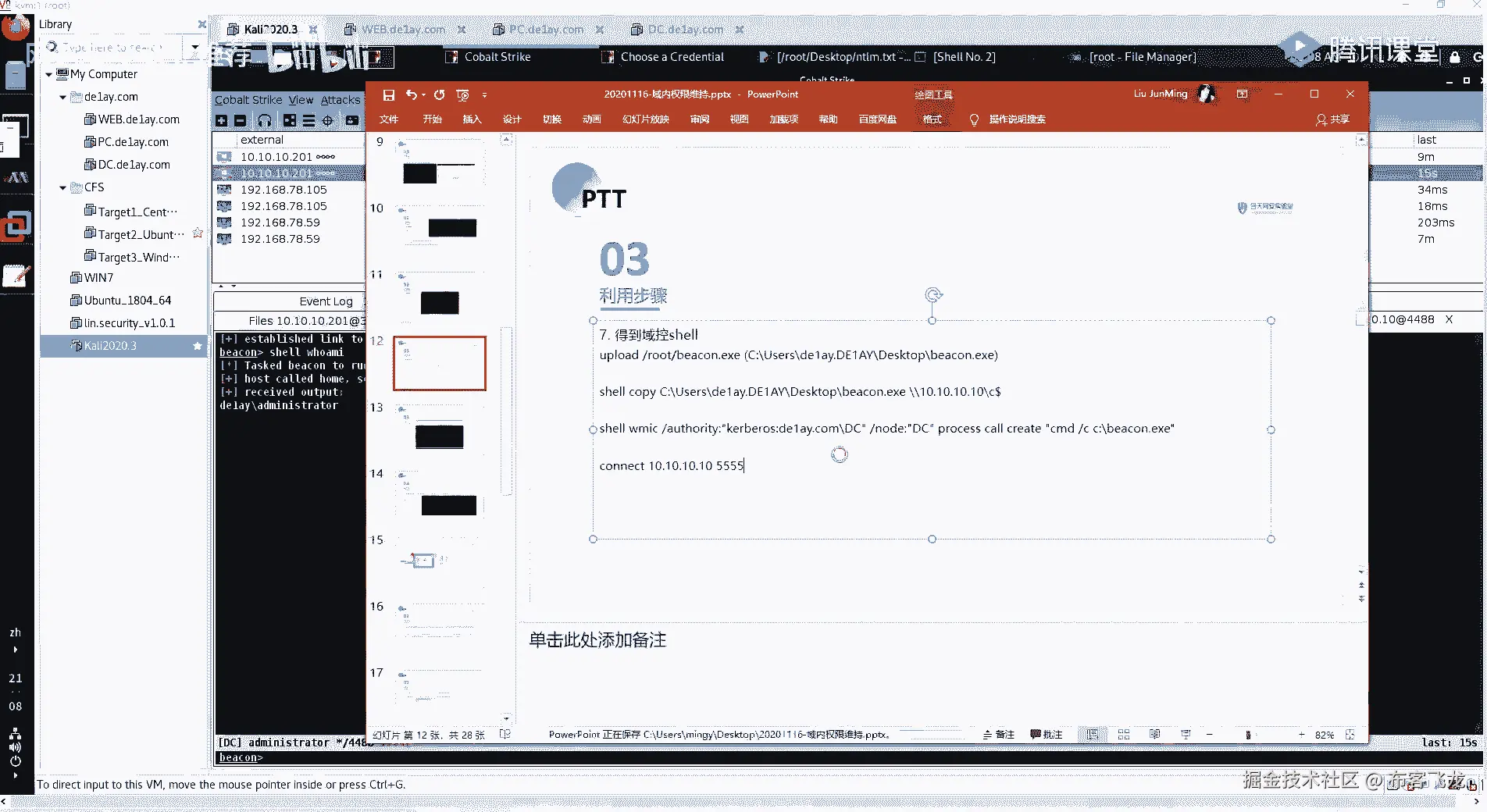Click the zoom in plus button
Screen dimensions: 1487x812
(1301, 735)
